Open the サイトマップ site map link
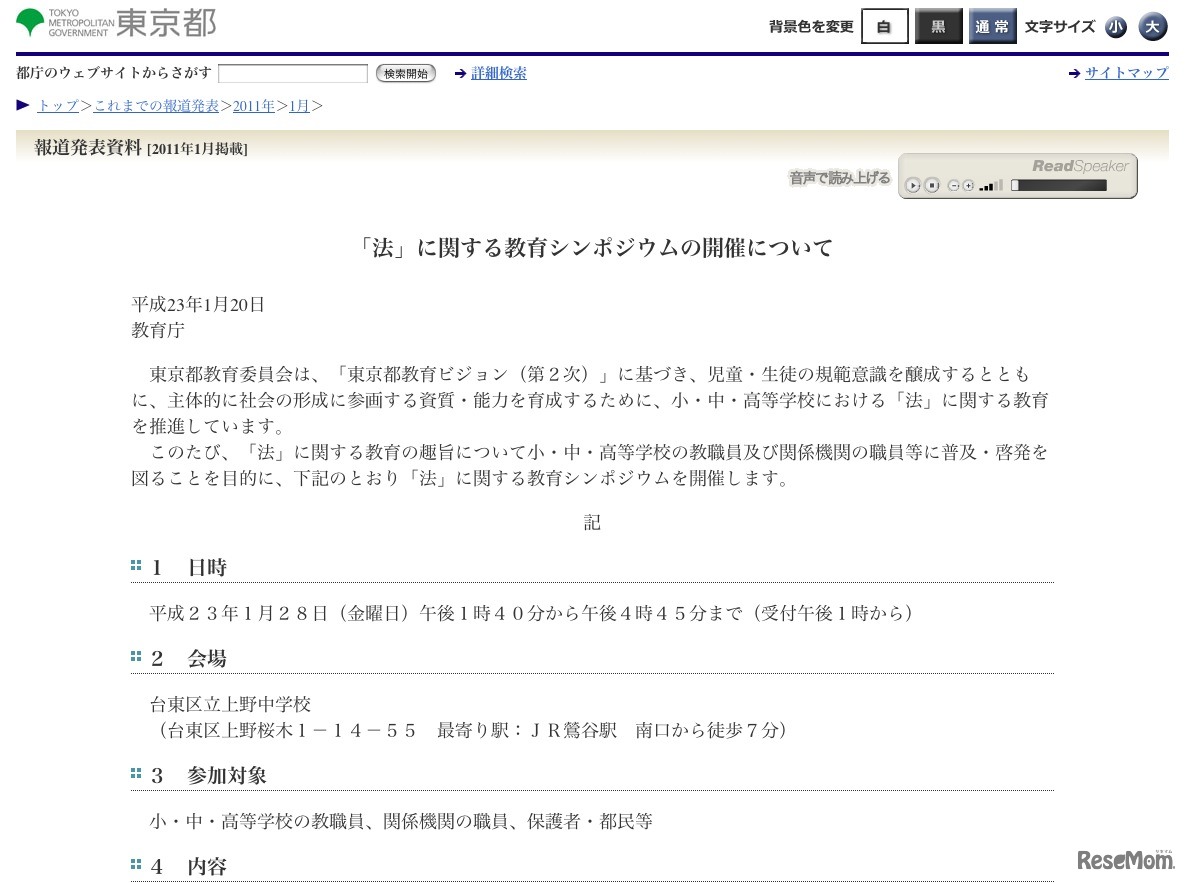The image size is (1188, 883). point(1127,72)
